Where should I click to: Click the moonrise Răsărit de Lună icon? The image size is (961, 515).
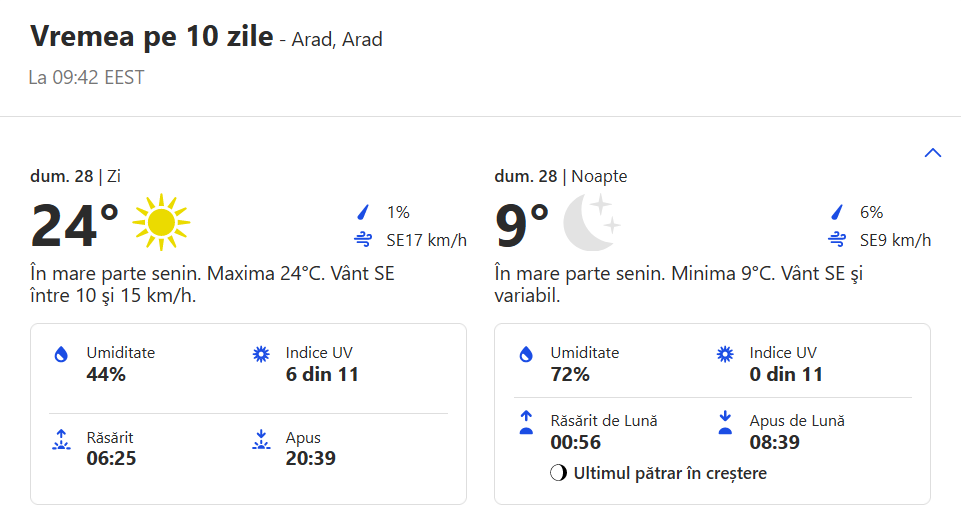point(526,422)
